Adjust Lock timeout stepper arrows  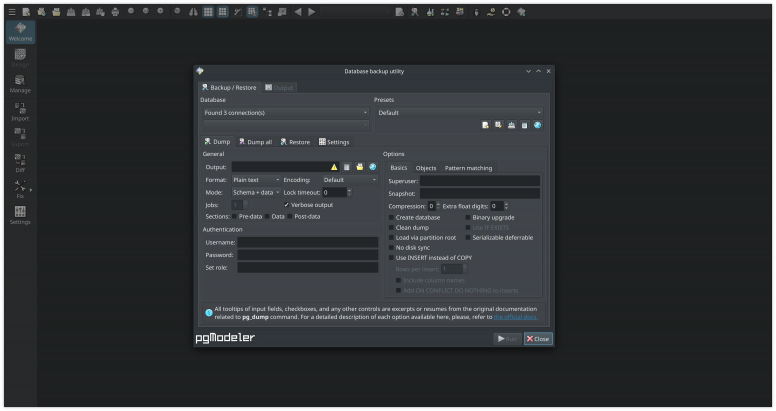pyautogui.click(x=349, y=192)
